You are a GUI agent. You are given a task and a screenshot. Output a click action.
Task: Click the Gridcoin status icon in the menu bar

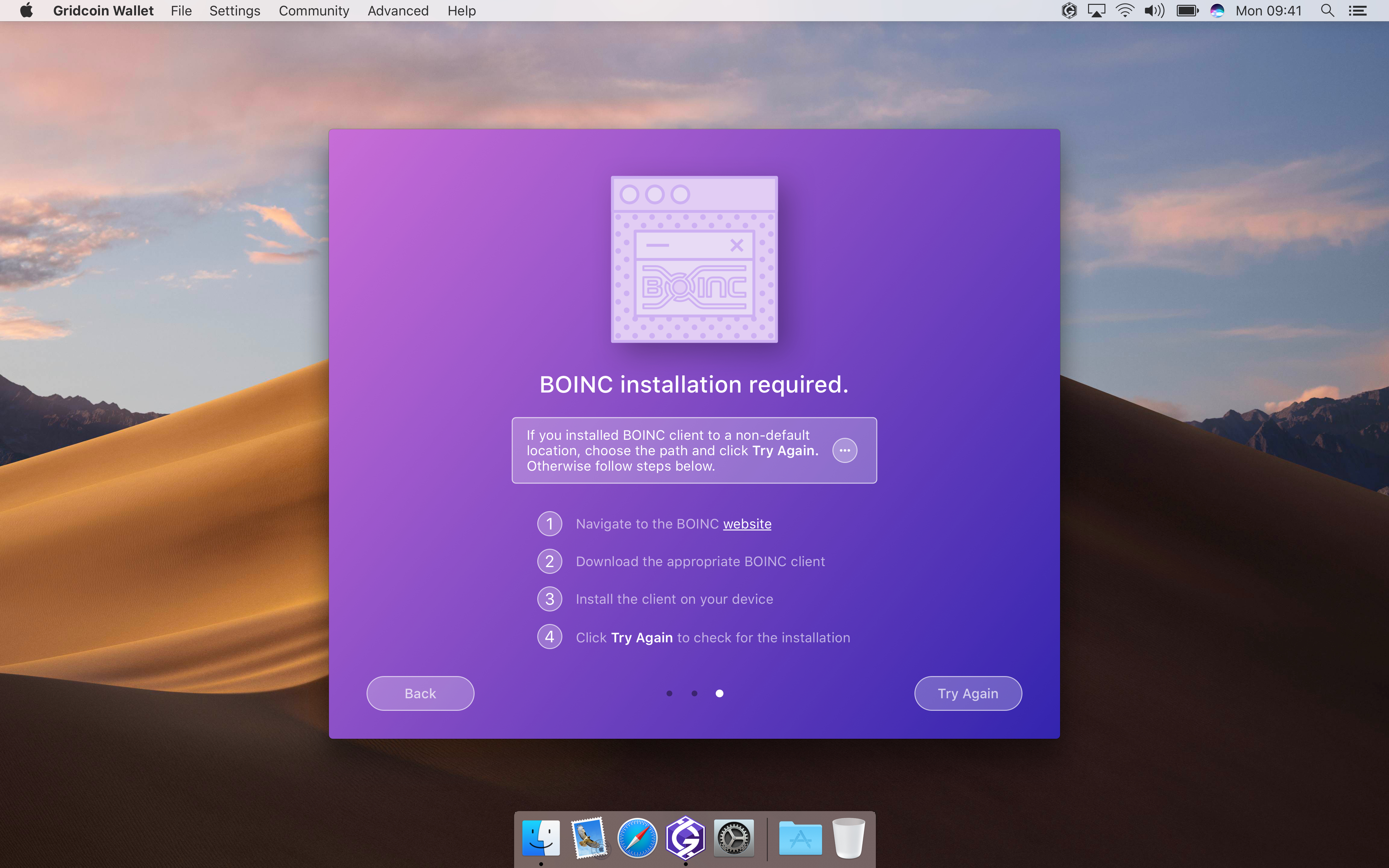point(1069,11)
